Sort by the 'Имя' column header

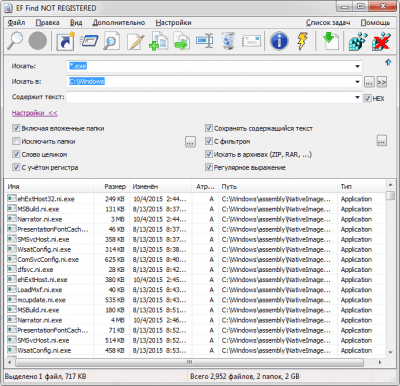point(49,187)
